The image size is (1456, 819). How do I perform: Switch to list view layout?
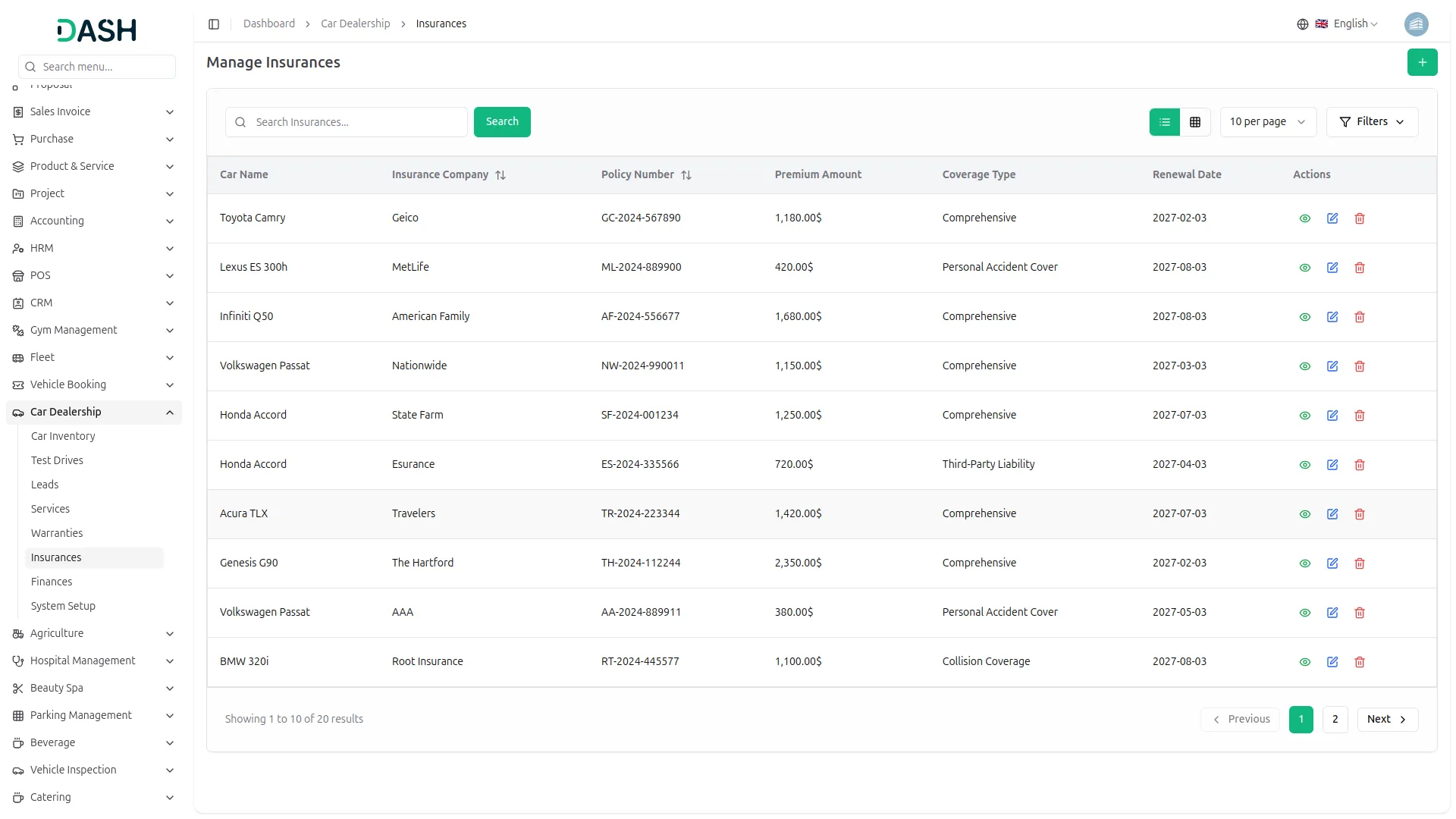[1165, 122]
